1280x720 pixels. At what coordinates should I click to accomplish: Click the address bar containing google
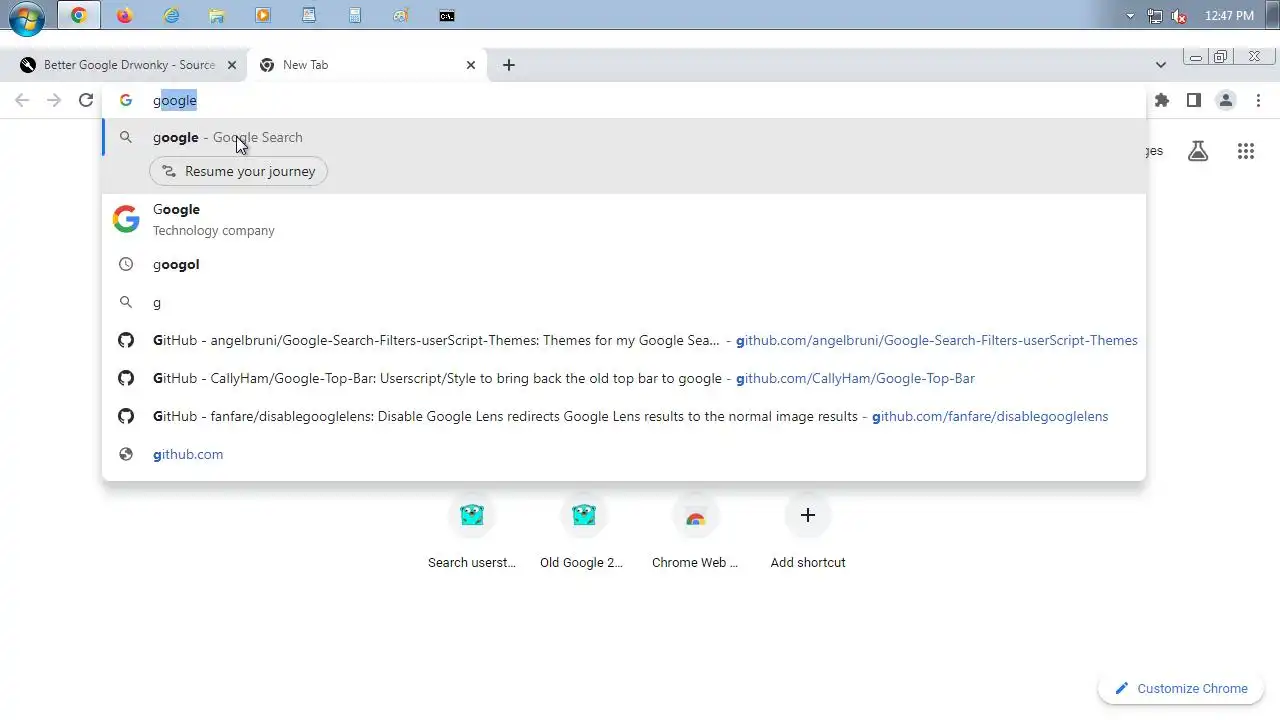[624, 100]
